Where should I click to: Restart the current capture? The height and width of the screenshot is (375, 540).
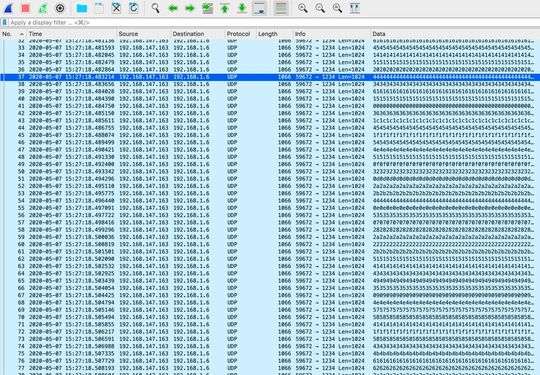click(43, 8)
